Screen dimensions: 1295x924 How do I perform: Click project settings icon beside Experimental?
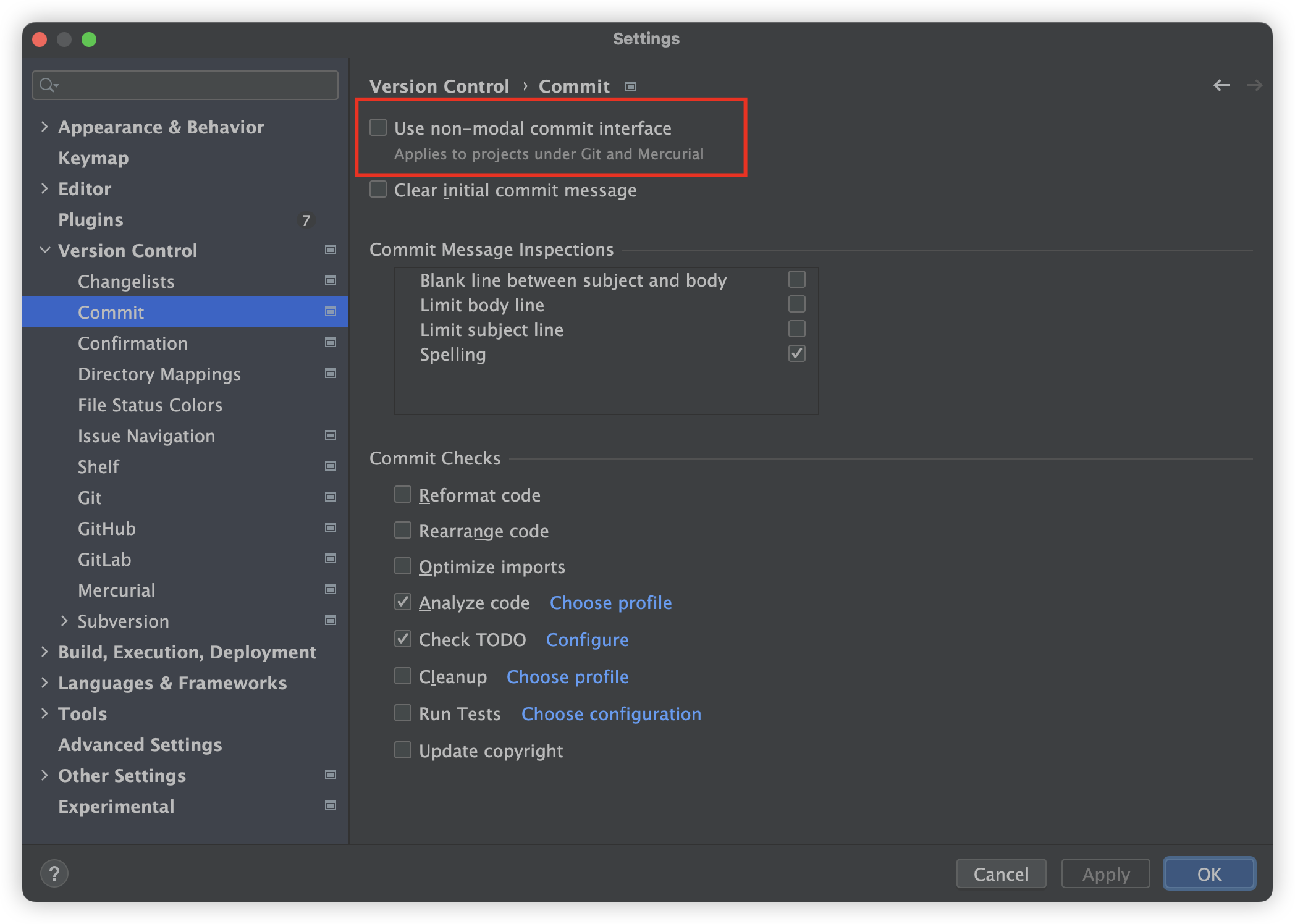[x=331, y=806]
